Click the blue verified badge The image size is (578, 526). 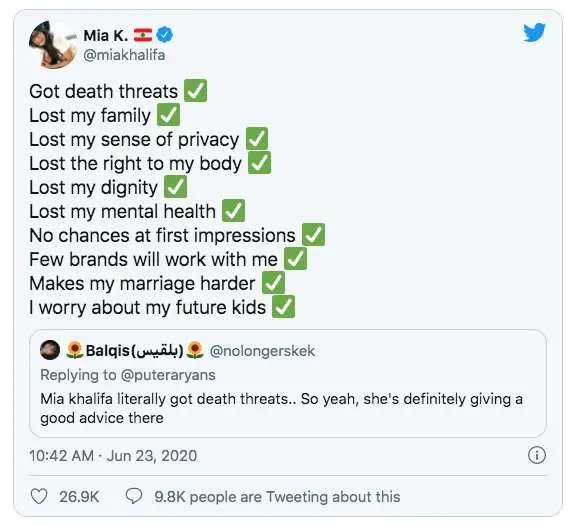pyautogui.click(x=164, y=35)
